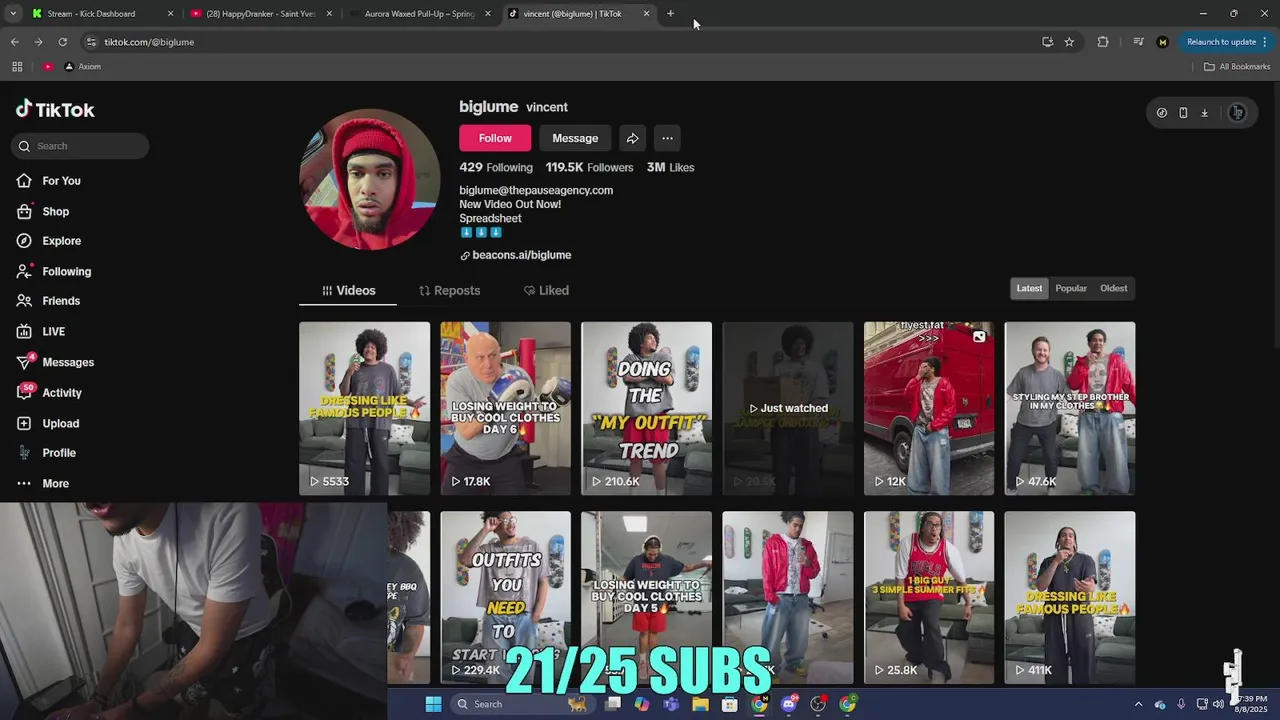1280x720 pixels.
Task: Play the Losing Weight Day 6 video
Action: click(505, 408)
